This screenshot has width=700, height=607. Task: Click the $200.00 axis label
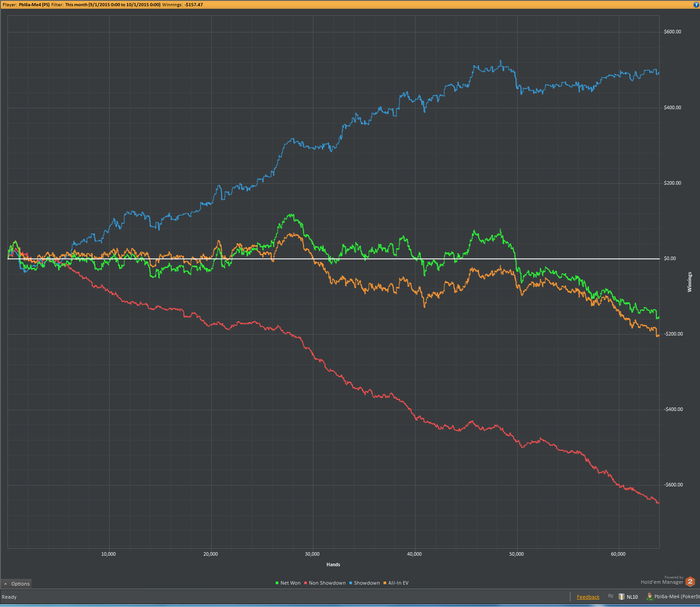pos(672,183)
